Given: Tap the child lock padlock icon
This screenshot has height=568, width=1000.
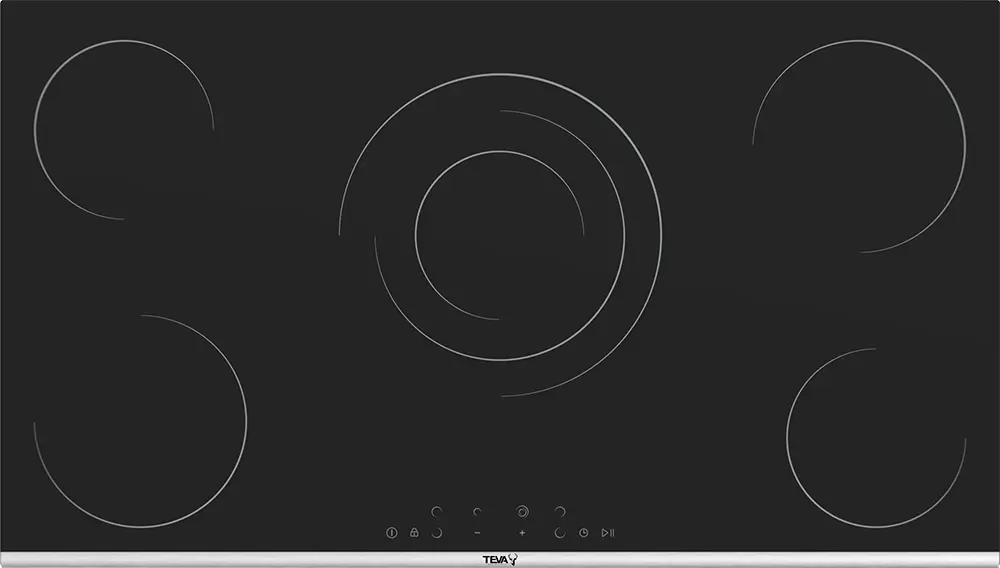Looking at the screenshot, I should [414, 533].
